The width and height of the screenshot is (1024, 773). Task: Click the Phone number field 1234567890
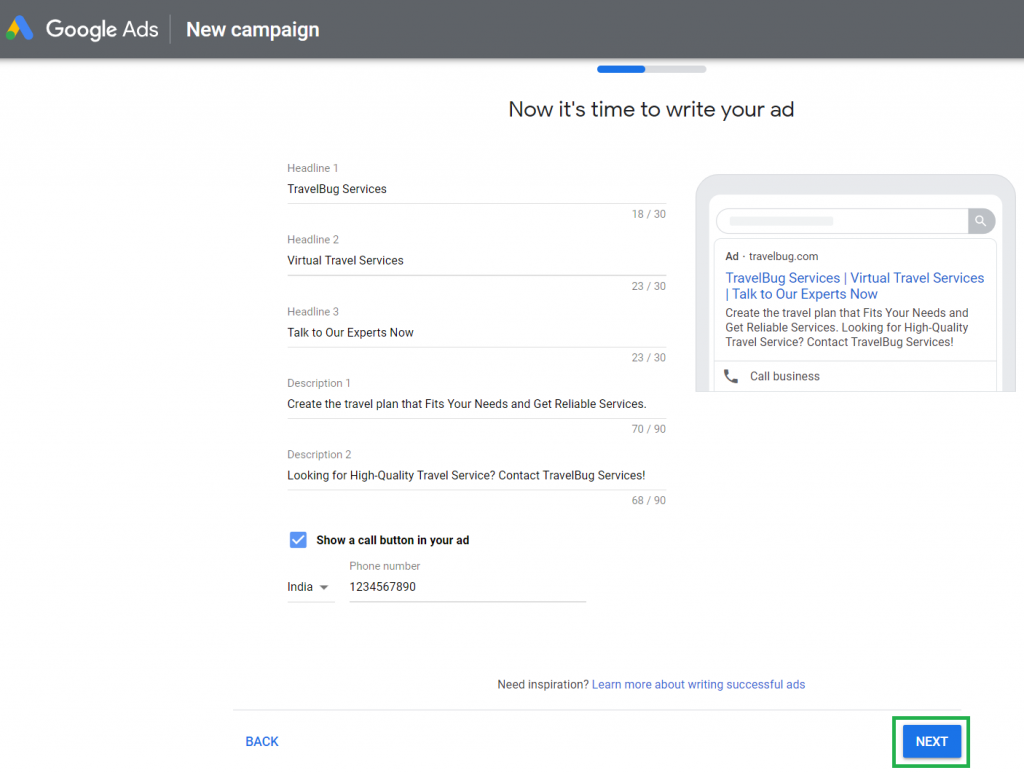click(468, 587)
